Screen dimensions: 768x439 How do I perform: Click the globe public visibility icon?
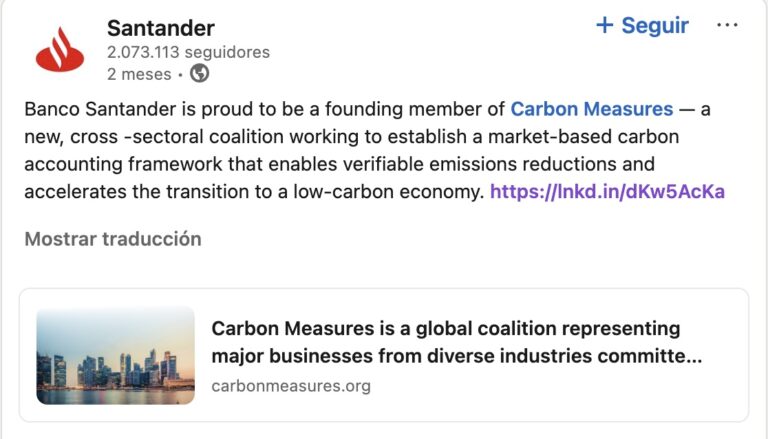(x=199, y=73)
